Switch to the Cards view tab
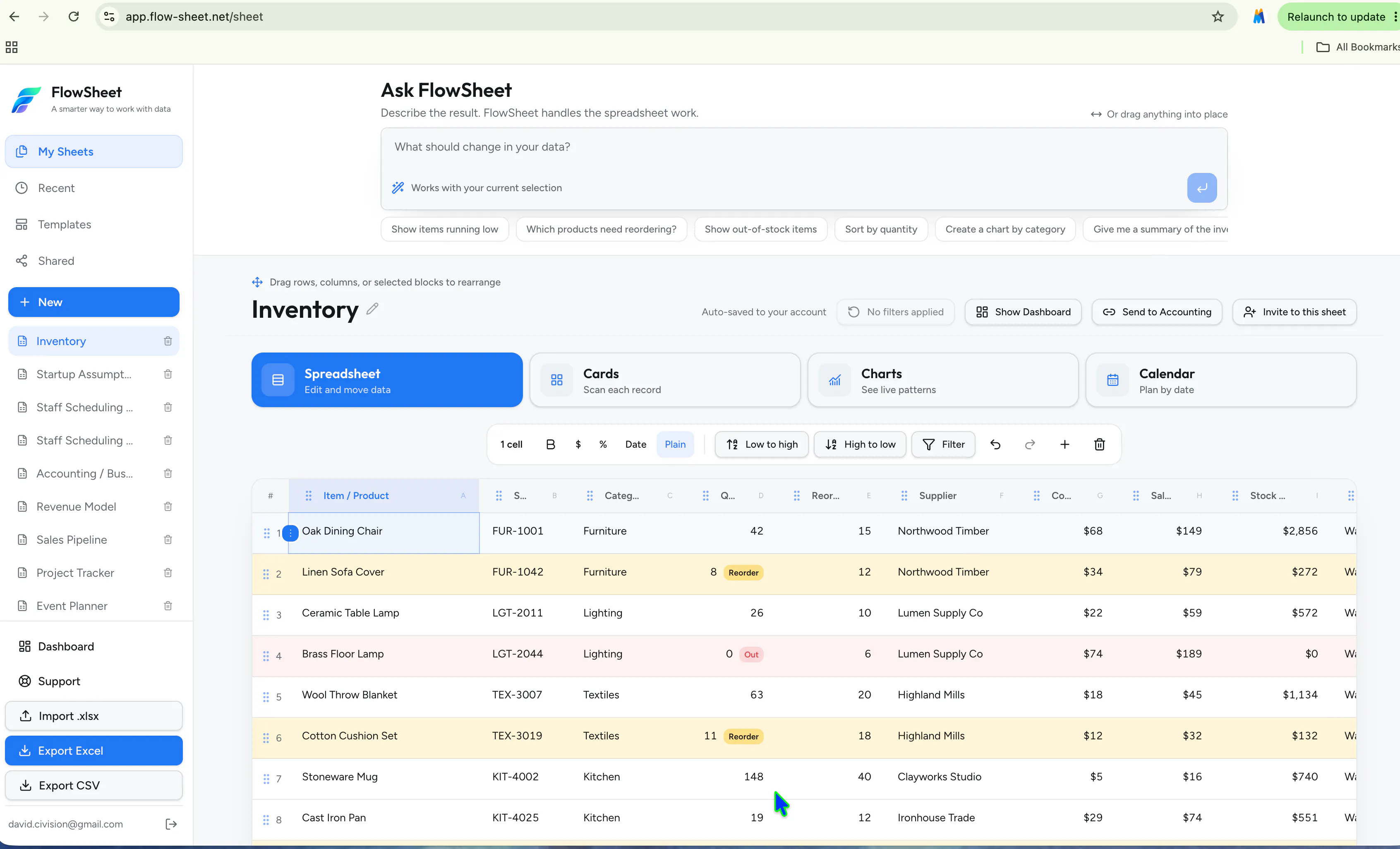This screenshot has height=849, width=1400. click(665, 379)
